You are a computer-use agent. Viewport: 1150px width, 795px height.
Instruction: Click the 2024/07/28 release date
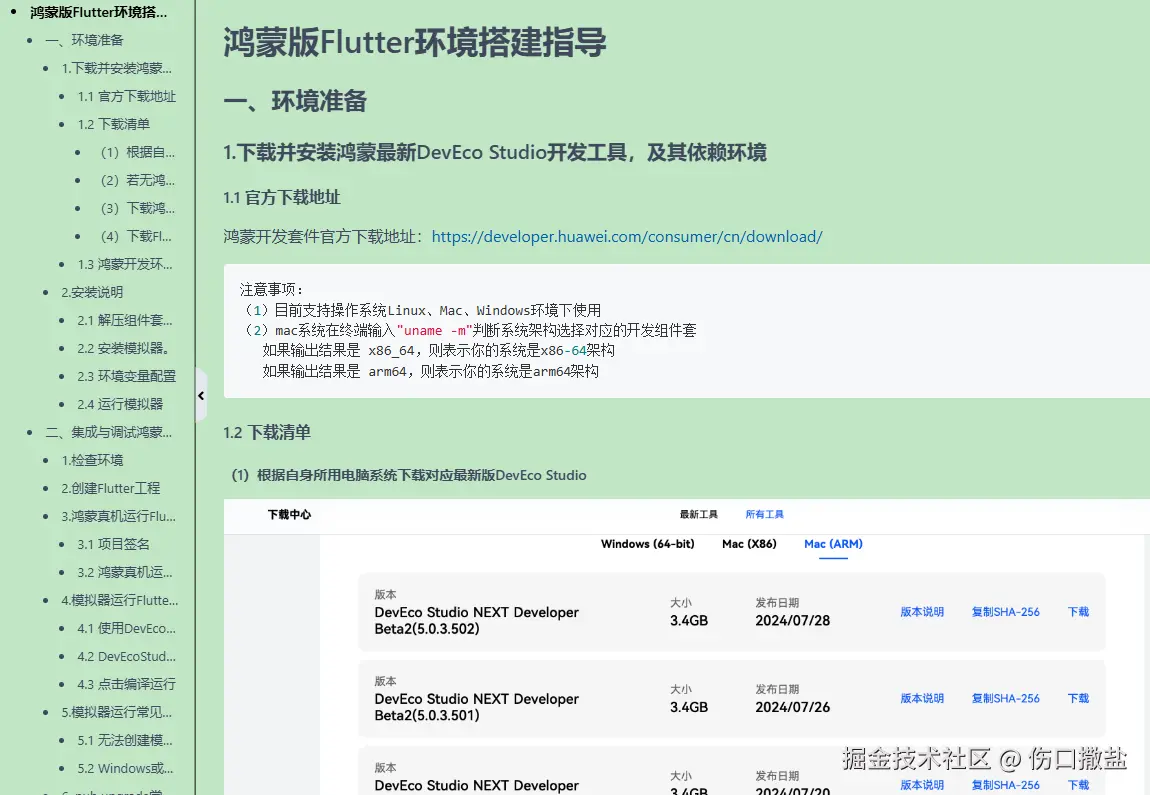click(x=793, y=620)
